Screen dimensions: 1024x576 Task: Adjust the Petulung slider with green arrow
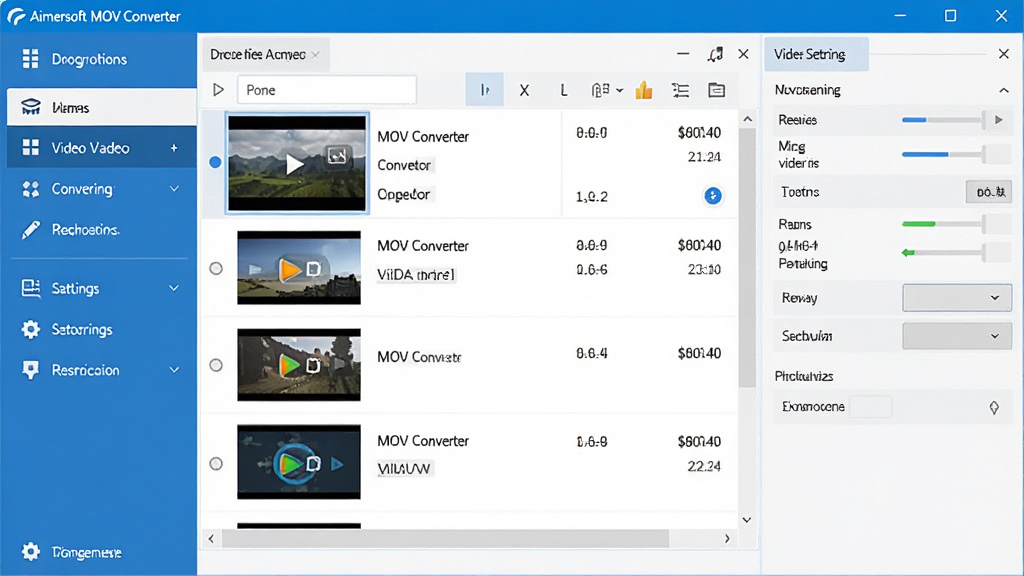click(x=944, y=252)
